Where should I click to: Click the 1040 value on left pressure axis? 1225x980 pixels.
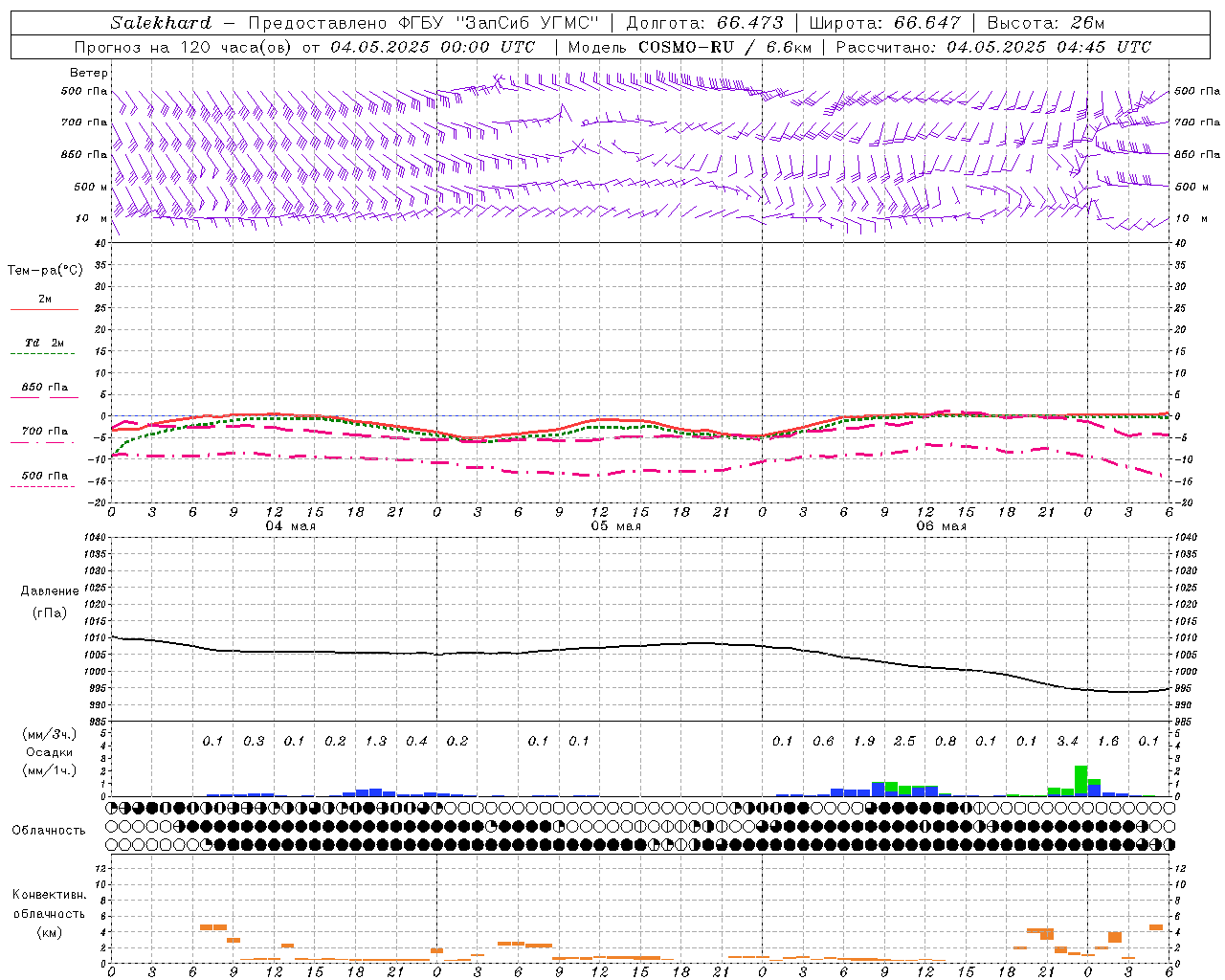coord(95,538)
